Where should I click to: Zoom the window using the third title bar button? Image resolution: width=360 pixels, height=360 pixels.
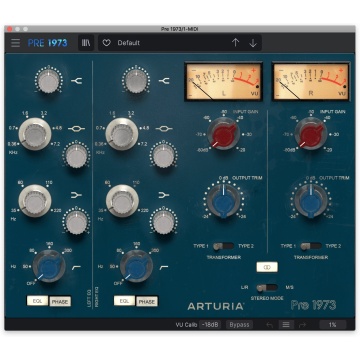tap(25, 29)
